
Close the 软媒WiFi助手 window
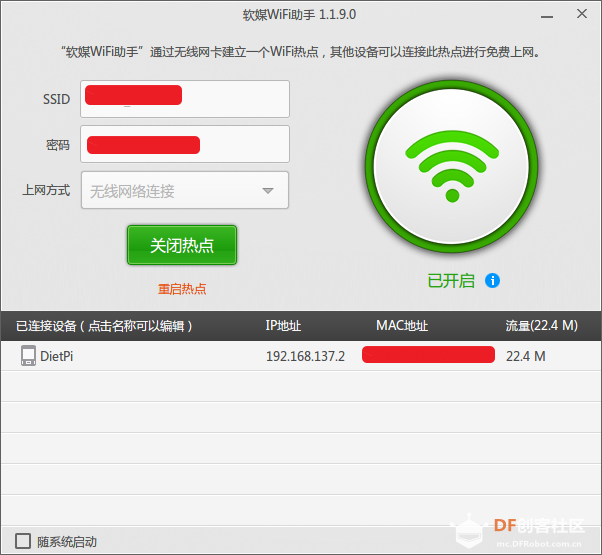pyautogui.click(x=582, y=14)
